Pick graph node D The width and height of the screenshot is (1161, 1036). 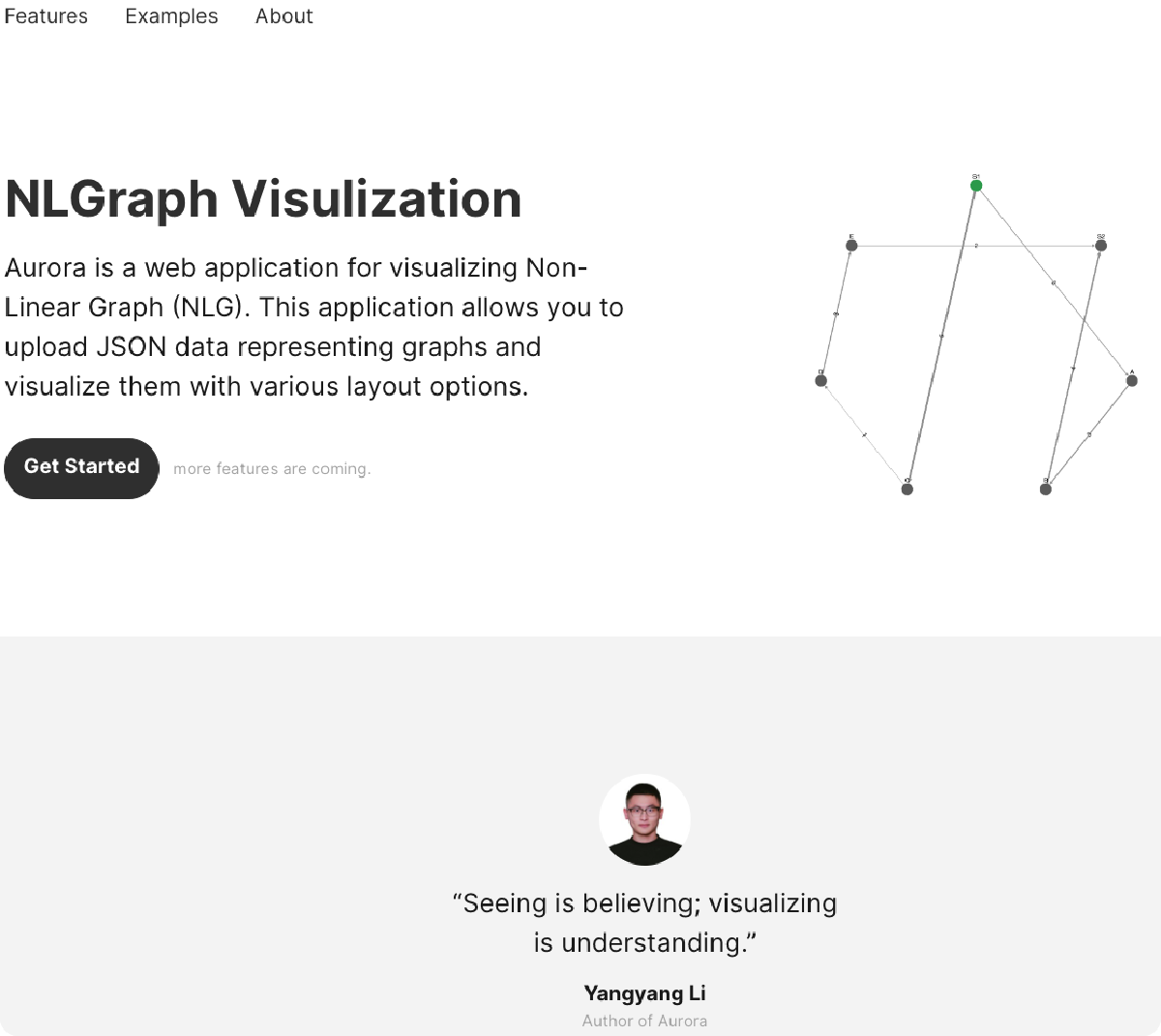tap(821, 380)
